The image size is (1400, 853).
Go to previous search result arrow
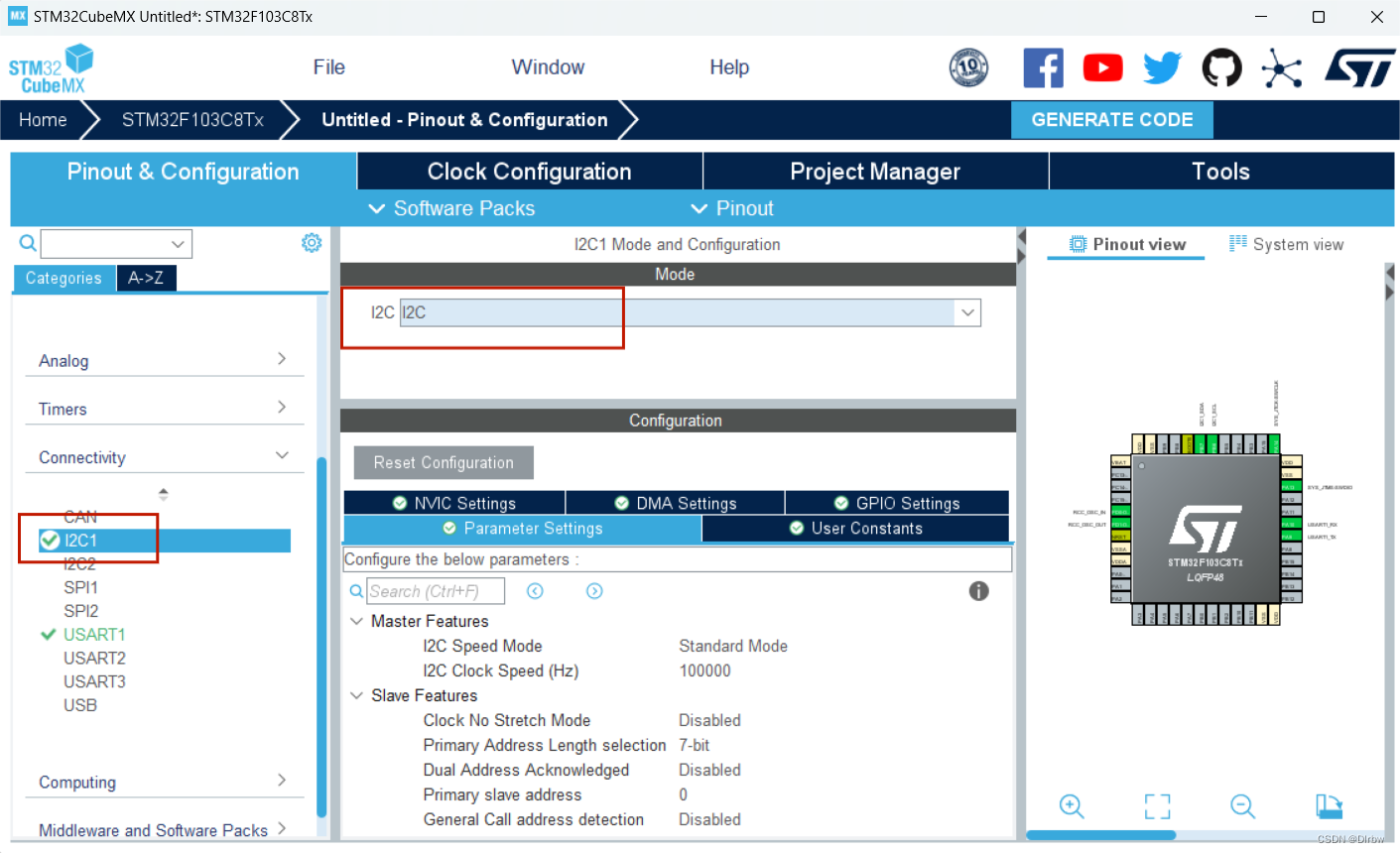(535, 591)
